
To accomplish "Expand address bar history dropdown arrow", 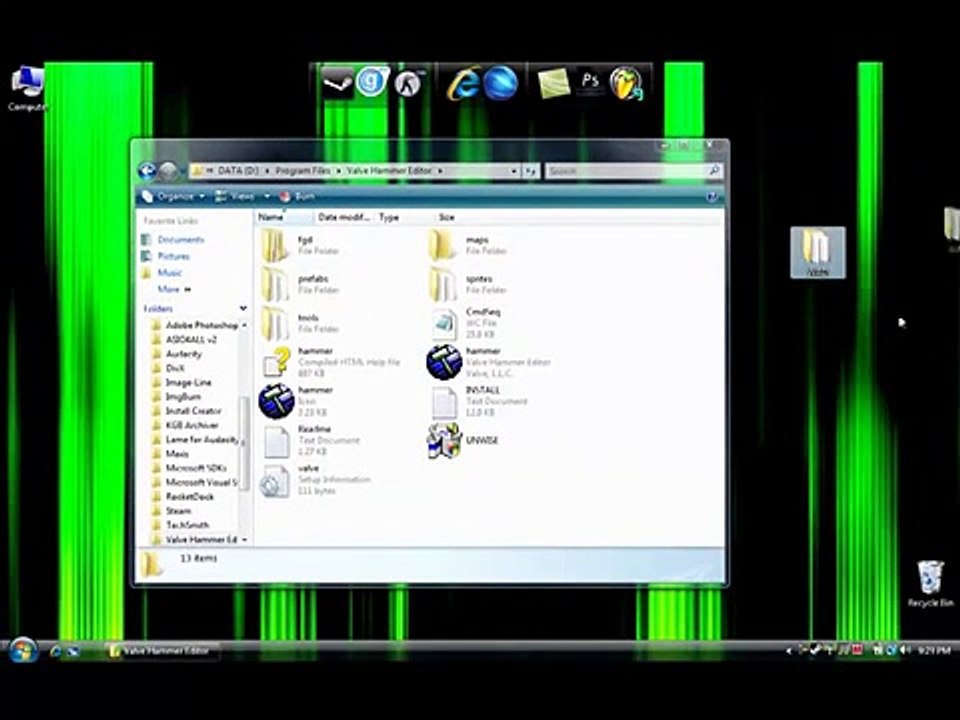I will [x=514, y=171].
